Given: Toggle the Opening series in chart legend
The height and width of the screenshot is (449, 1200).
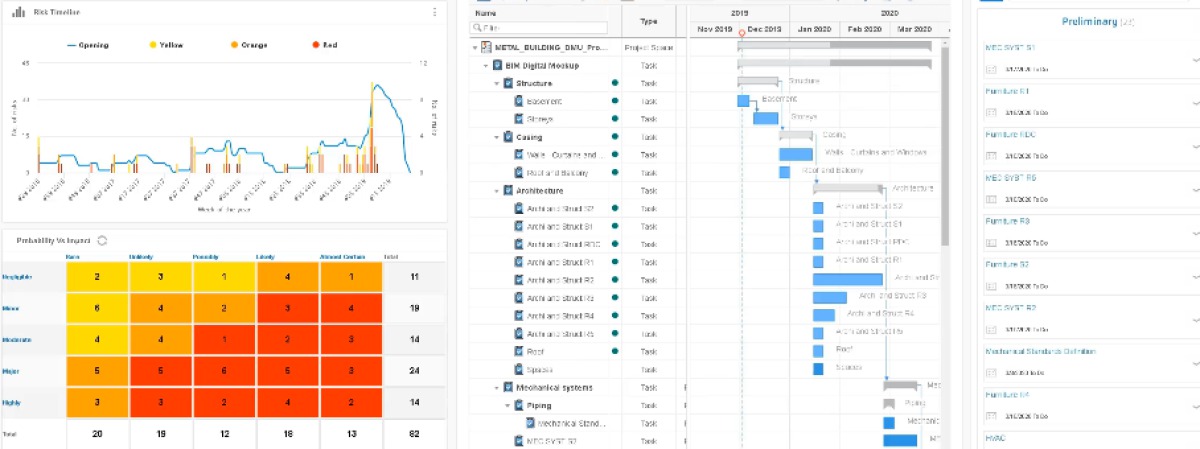Looking at the screenshot, I should 87,45.
